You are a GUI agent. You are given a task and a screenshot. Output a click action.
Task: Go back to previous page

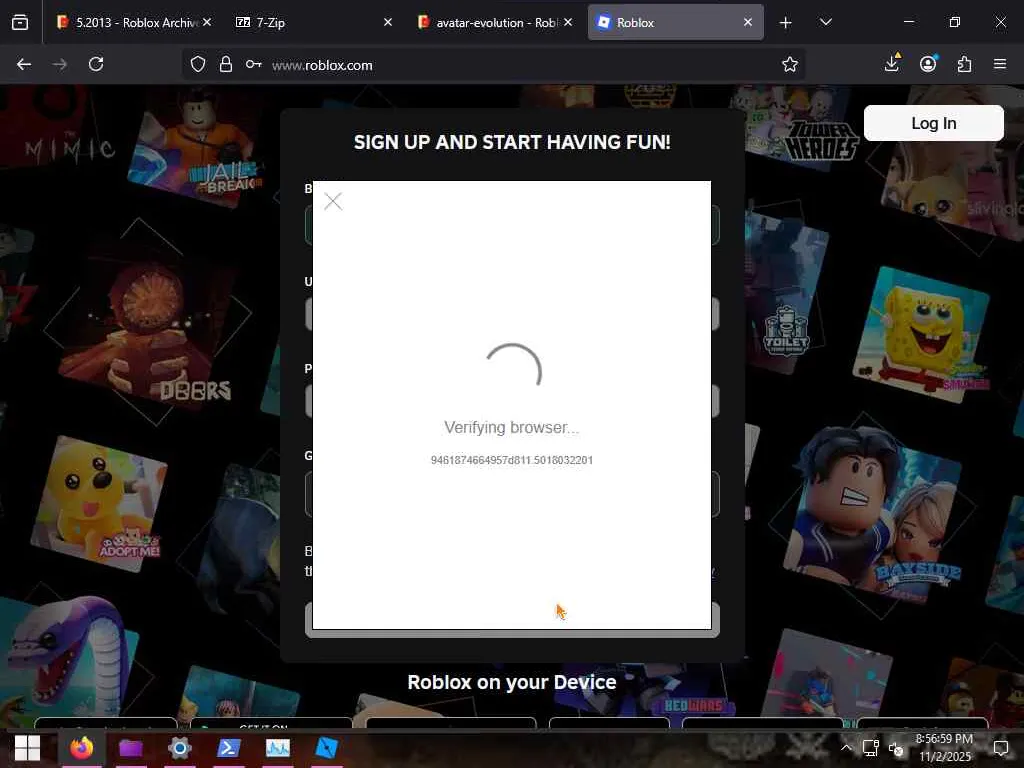coord(24,64)
